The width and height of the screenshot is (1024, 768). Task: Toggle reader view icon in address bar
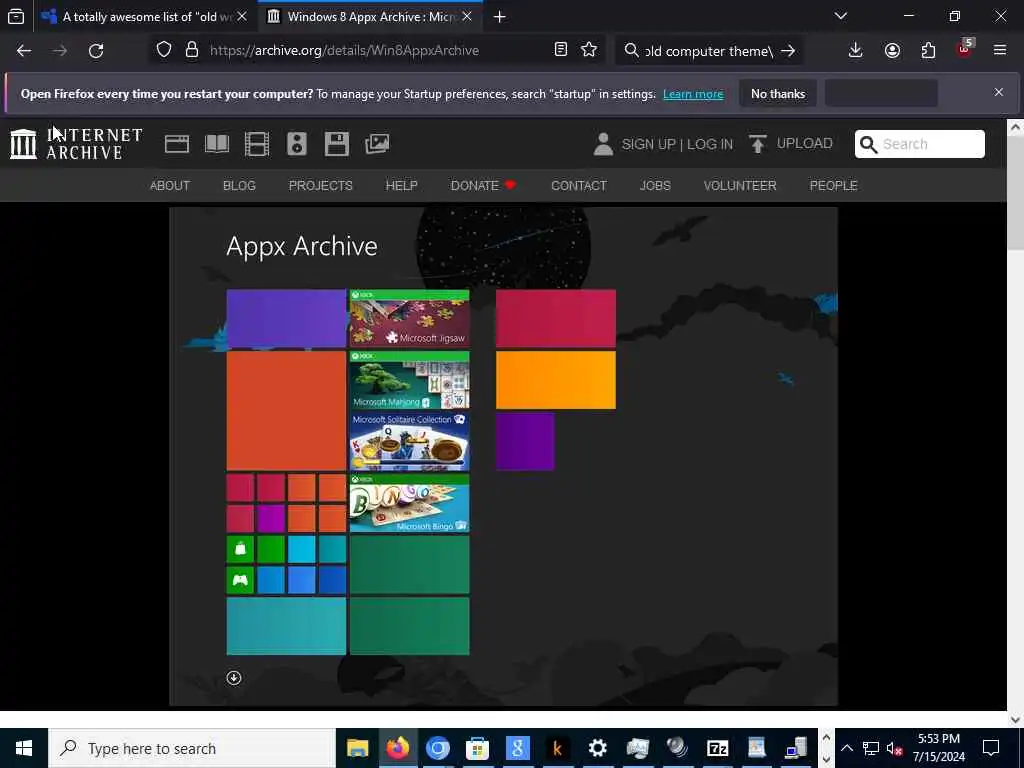click(560, 50)
